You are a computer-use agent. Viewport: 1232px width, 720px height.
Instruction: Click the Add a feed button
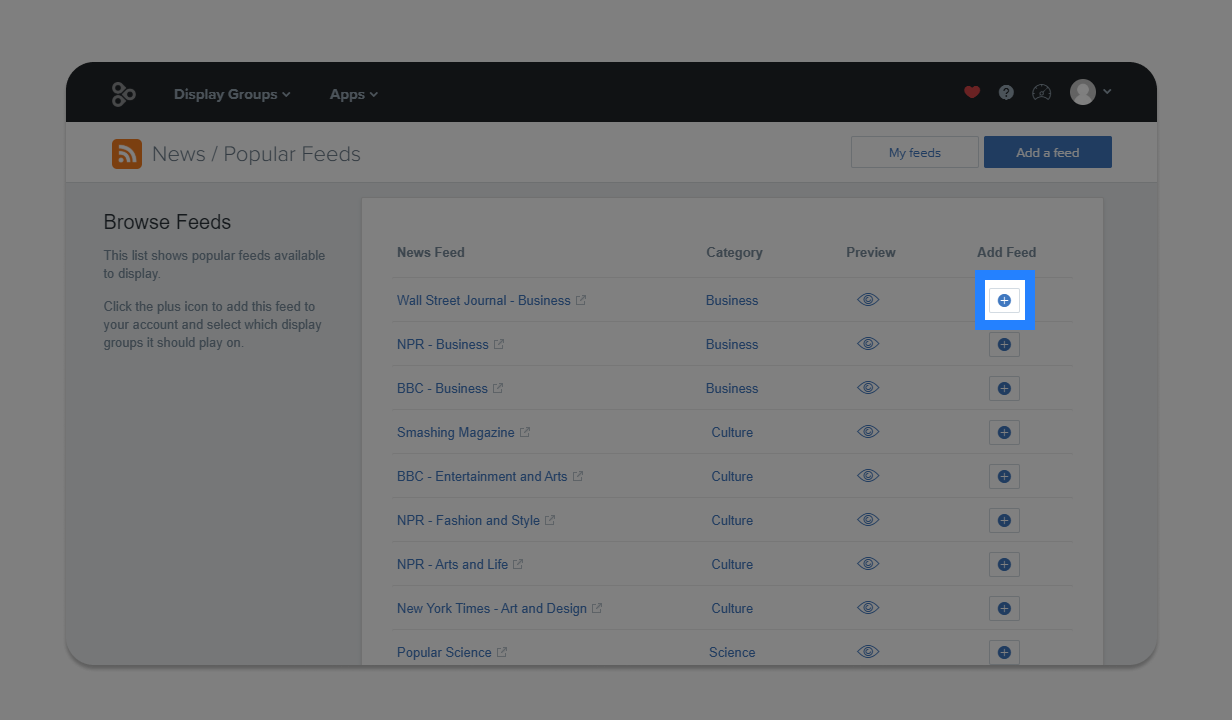tap(1048, 152)
